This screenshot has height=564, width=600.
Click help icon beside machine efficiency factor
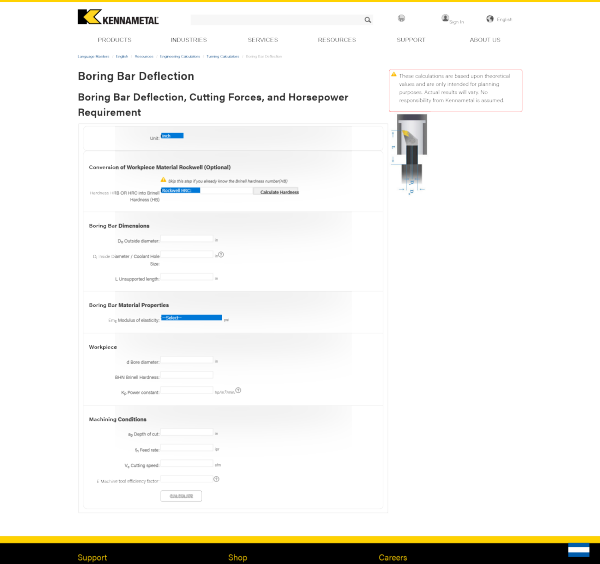coord(216,479)
